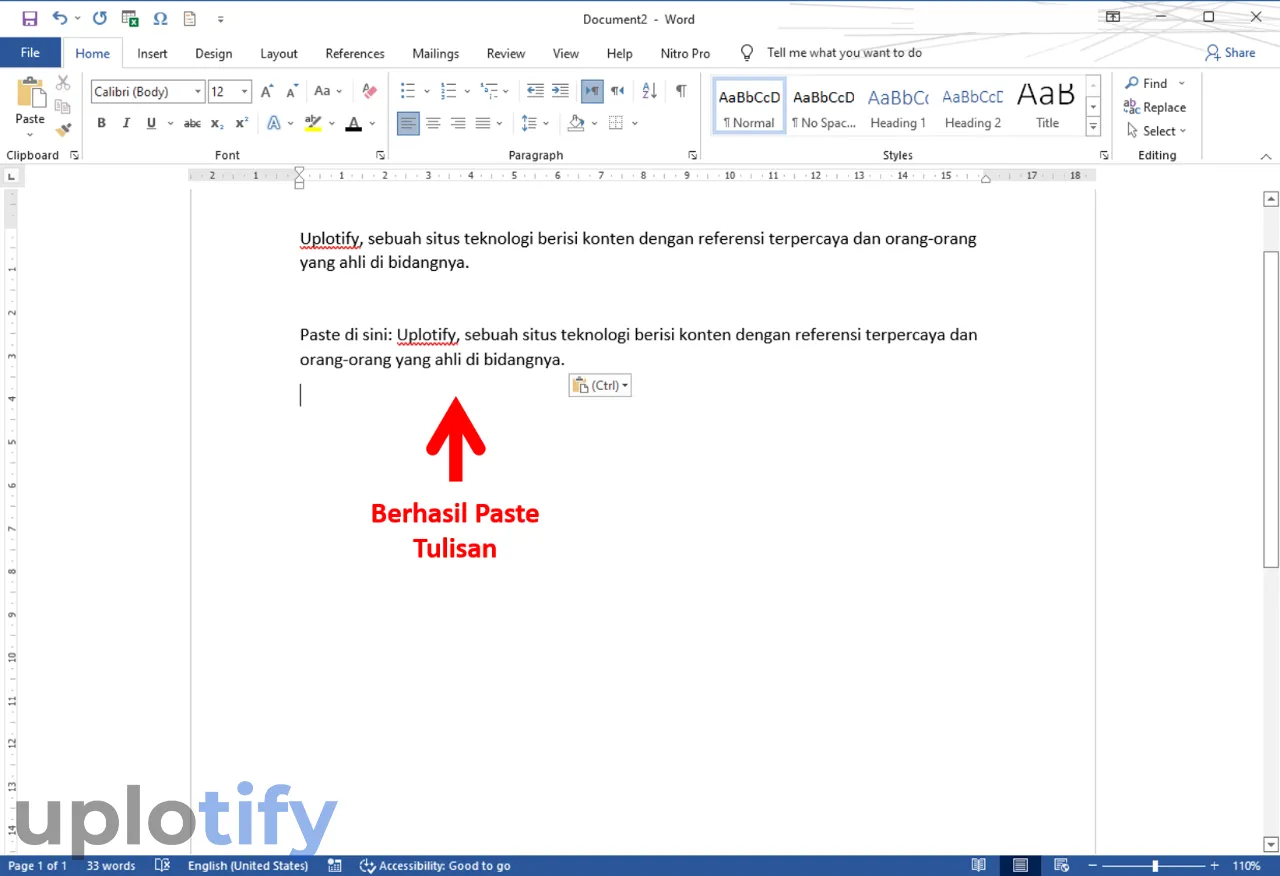The image size is (1280, 876).
Task: Click the Copy icon in Clipboard
Action: (63, 106)
